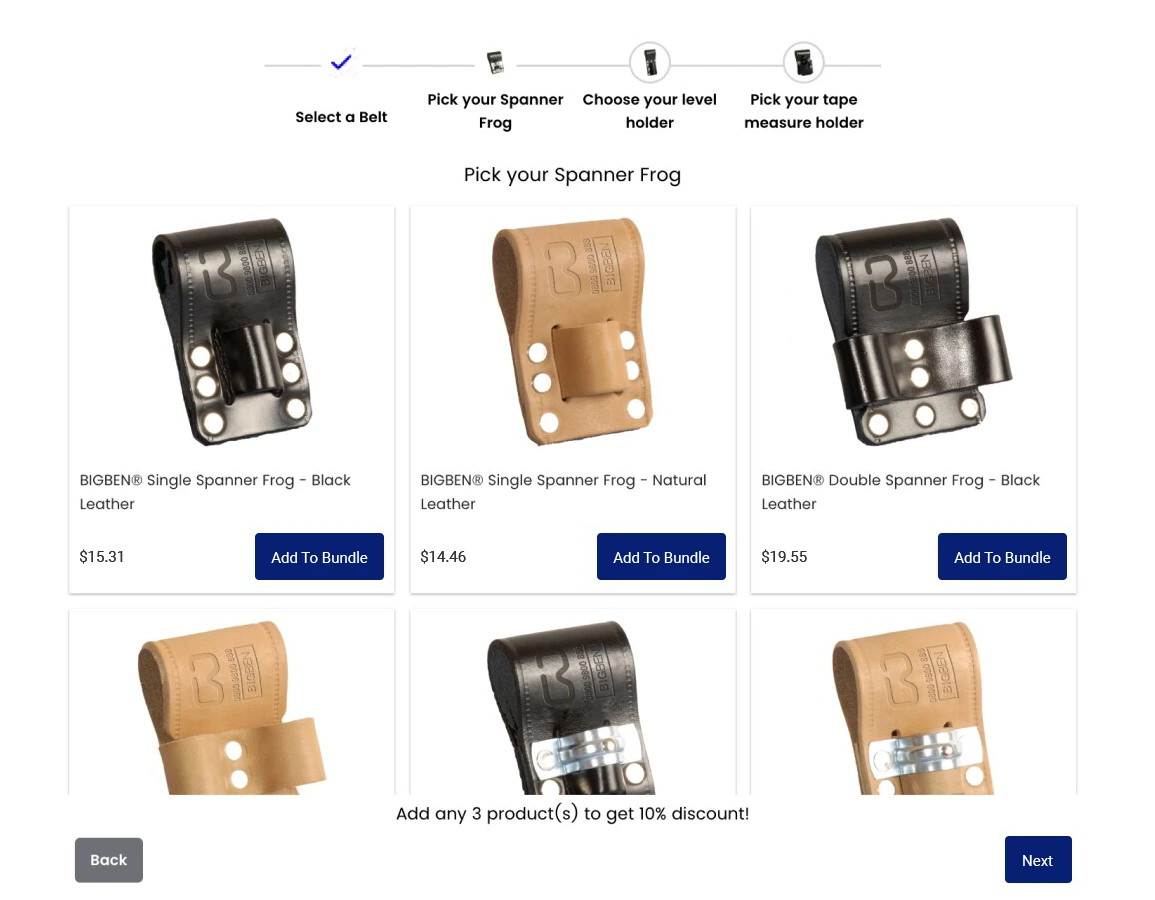The width and height of the screenshot is (1155, 900).
Task: Go back with the Back button
Action: tap(108, 860)
